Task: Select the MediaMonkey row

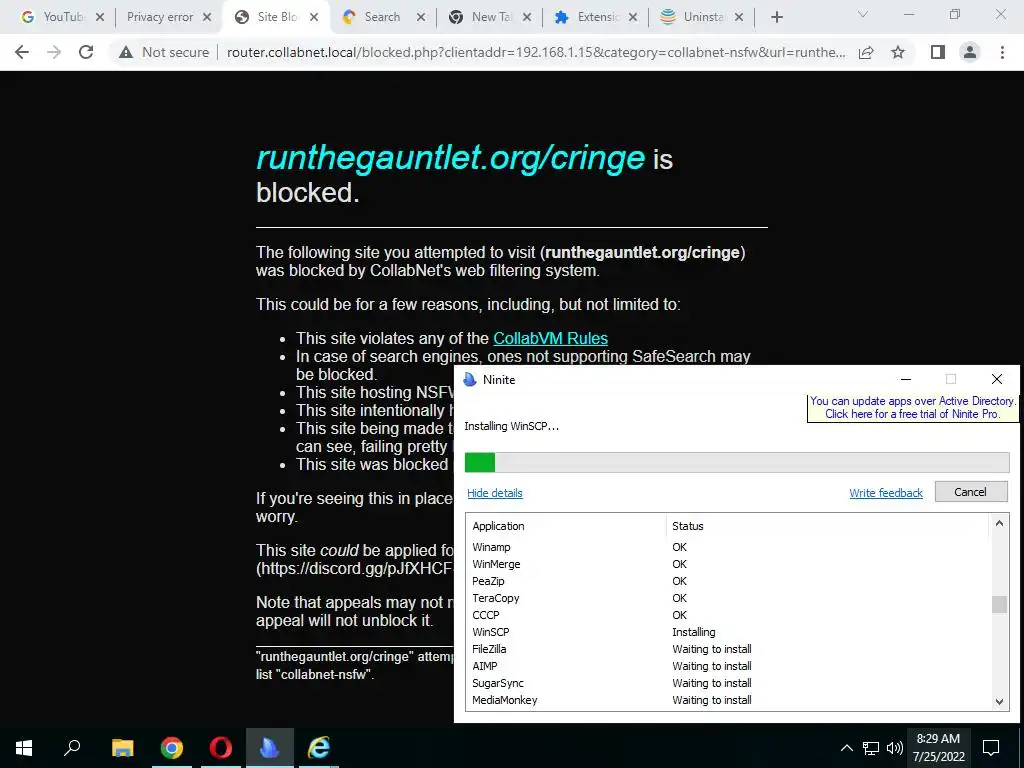Action: coord(728,700)
